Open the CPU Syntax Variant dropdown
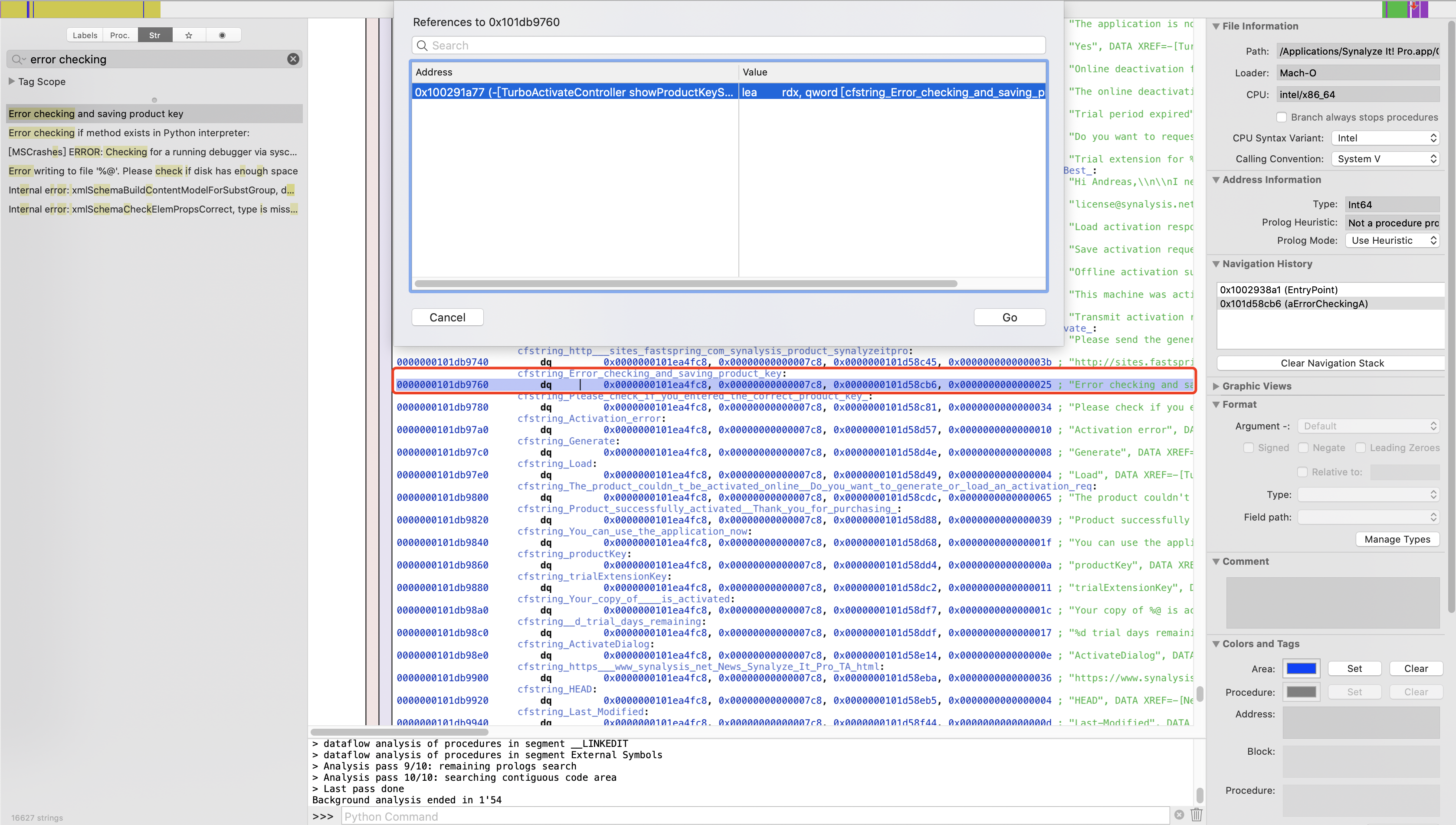 pos(1385,138)
